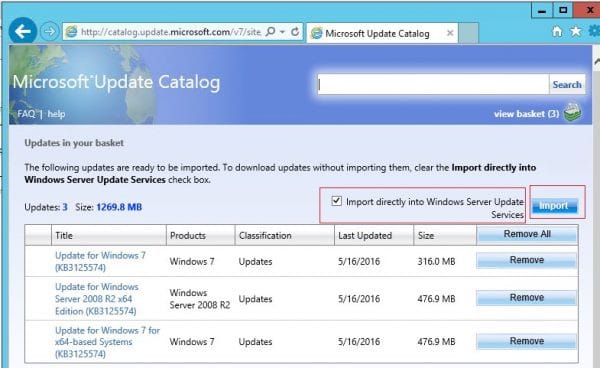This screenshot has width=600, height=368.
Task: Close the Microsoft Update Catalog tab
Action: [x=450, y=33]
